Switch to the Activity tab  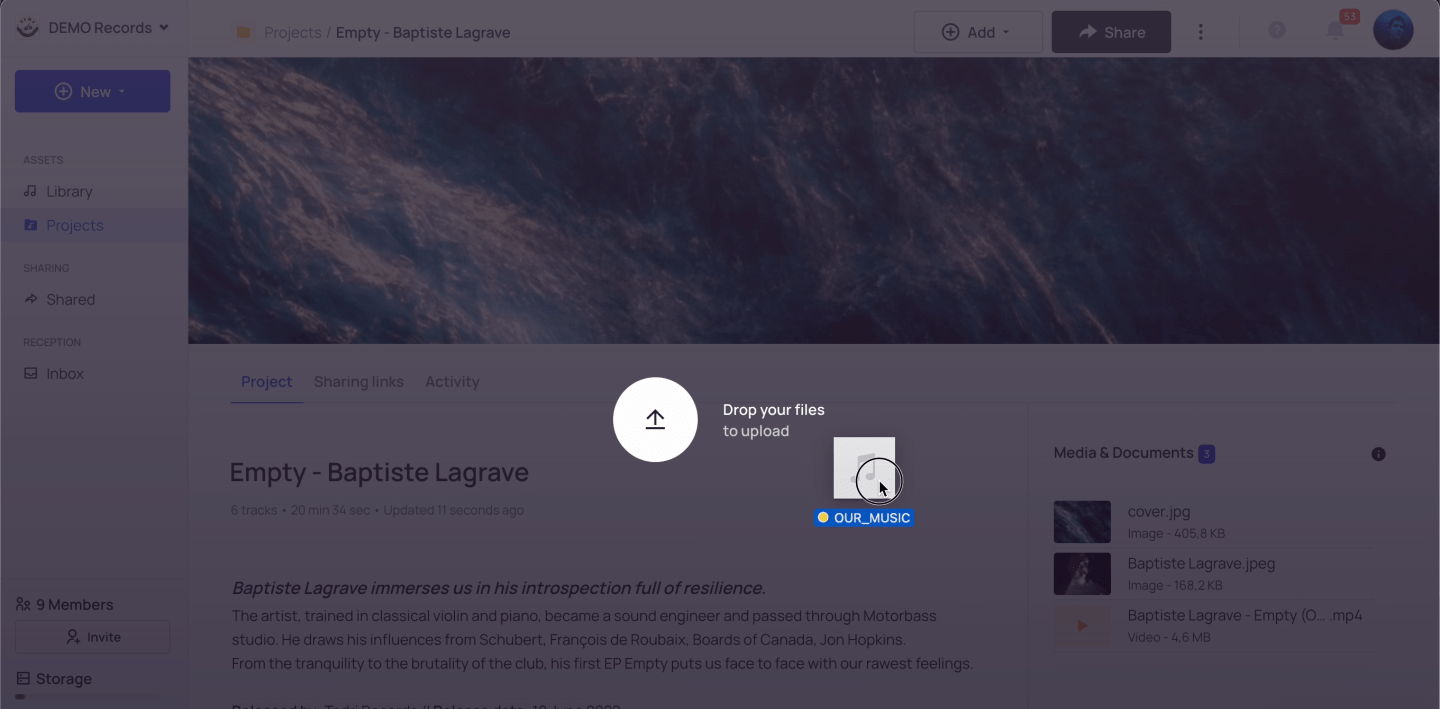pos(452,381)
